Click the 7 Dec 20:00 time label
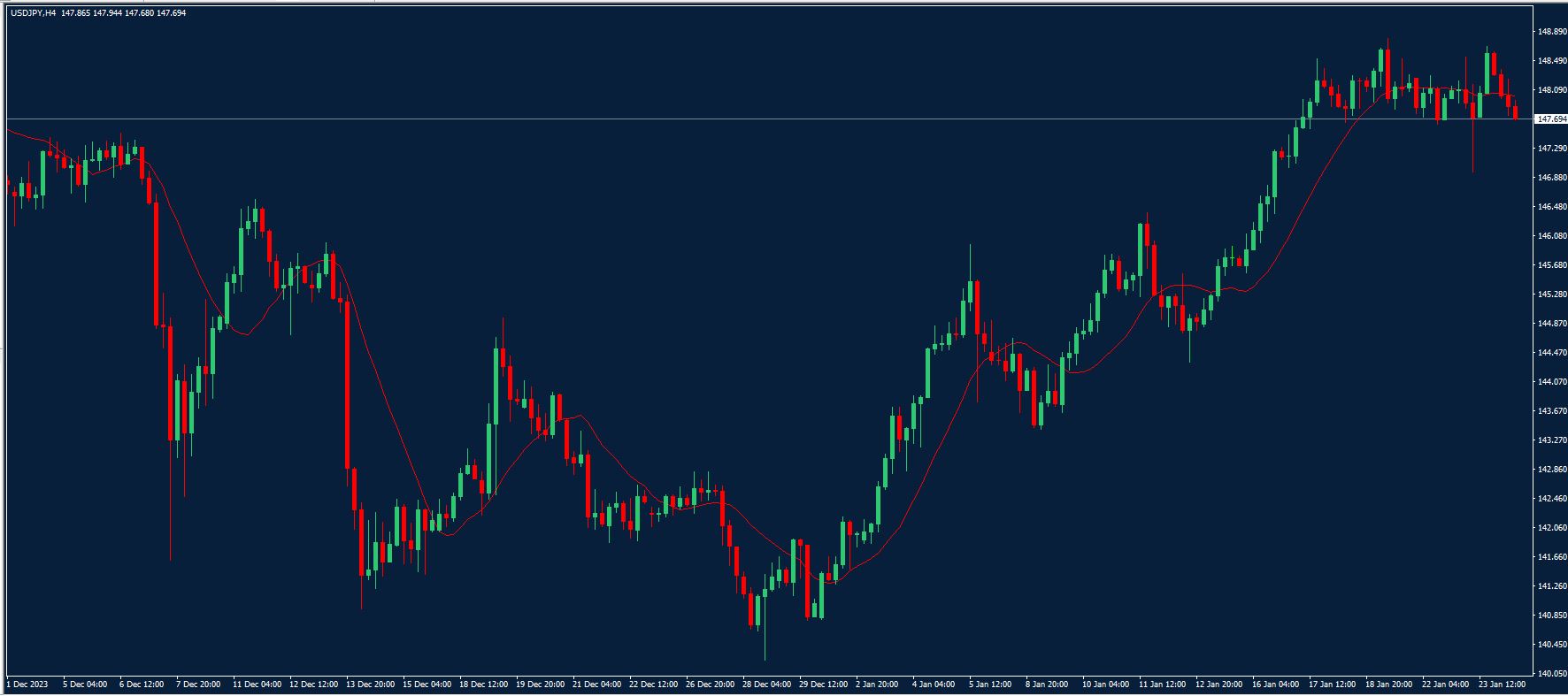 point(198,684)
